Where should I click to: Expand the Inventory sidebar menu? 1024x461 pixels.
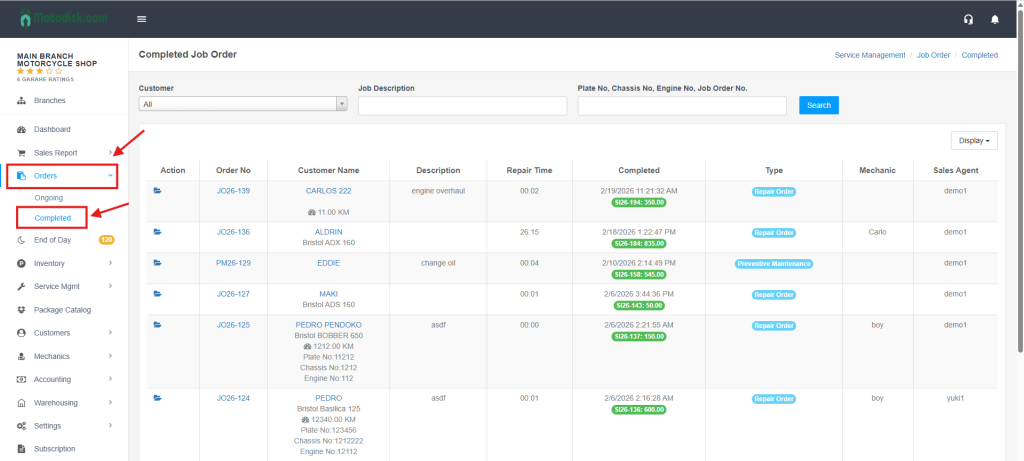click(x=62, y=264)
